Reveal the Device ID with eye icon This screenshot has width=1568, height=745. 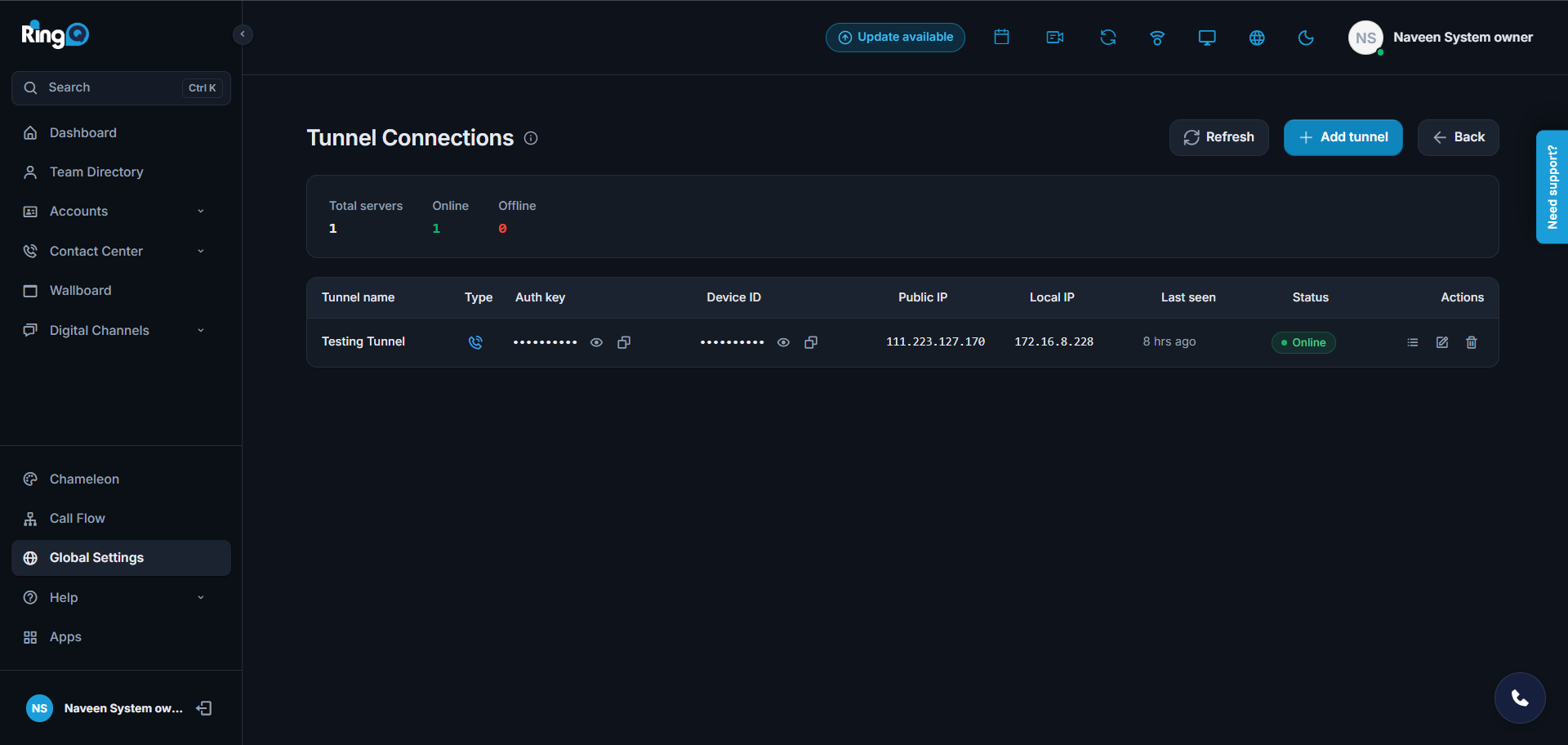[x=783, y=342]
